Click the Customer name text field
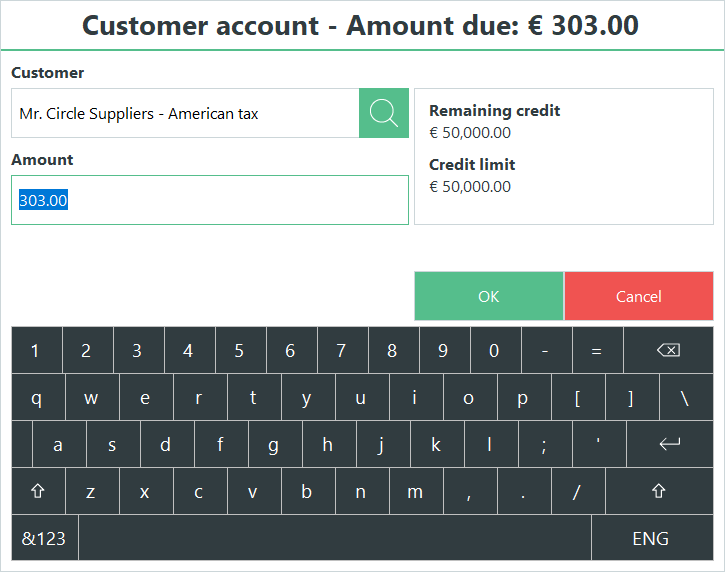 tap(185, 113)
